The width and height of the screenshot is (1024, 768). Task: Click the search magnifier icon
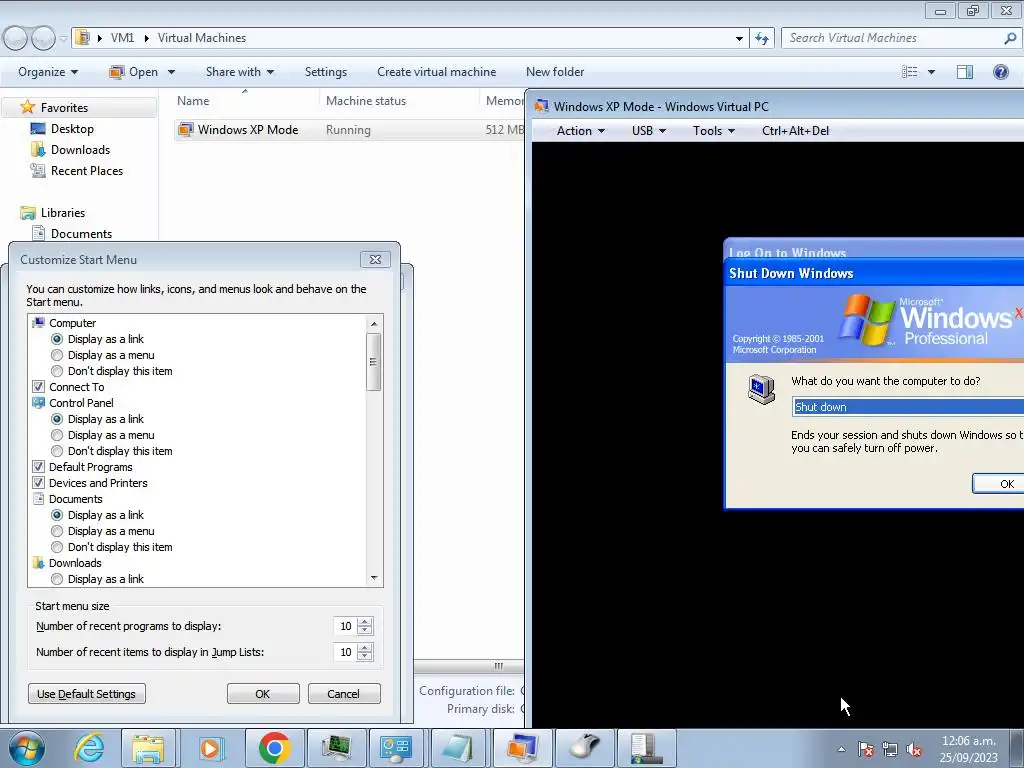[1010, 39]
